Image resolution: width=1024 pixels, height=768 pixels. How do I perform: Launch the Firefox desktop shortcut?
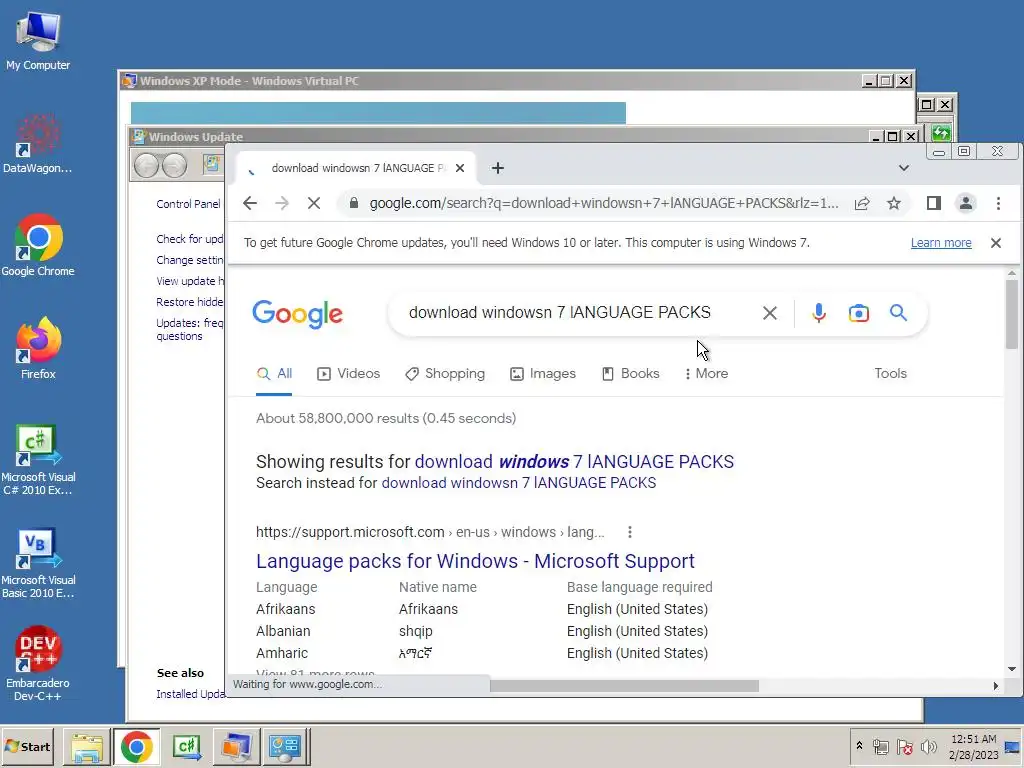38,349
